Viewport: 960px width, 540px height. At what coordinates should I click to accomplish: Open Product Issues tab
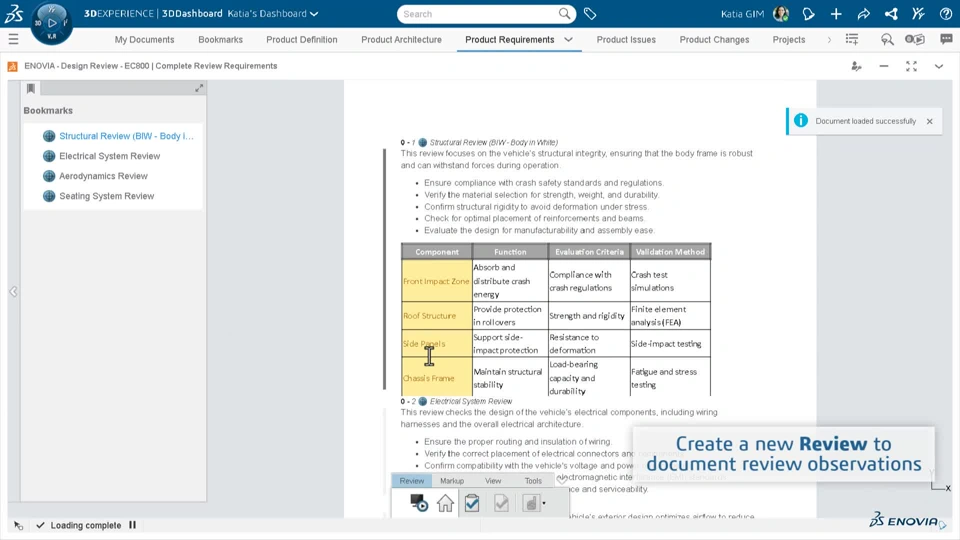(626, 39)
